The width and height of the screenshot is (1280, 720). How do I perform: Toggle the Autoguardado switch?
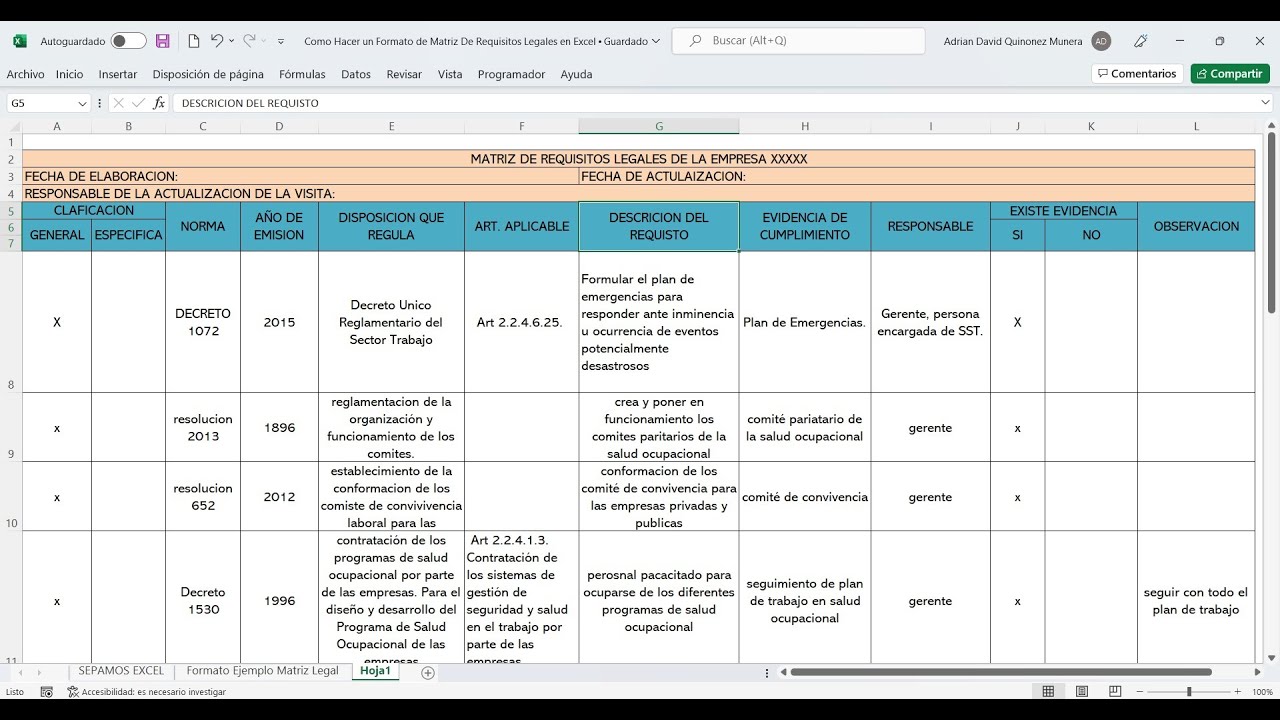pos(128,41)
